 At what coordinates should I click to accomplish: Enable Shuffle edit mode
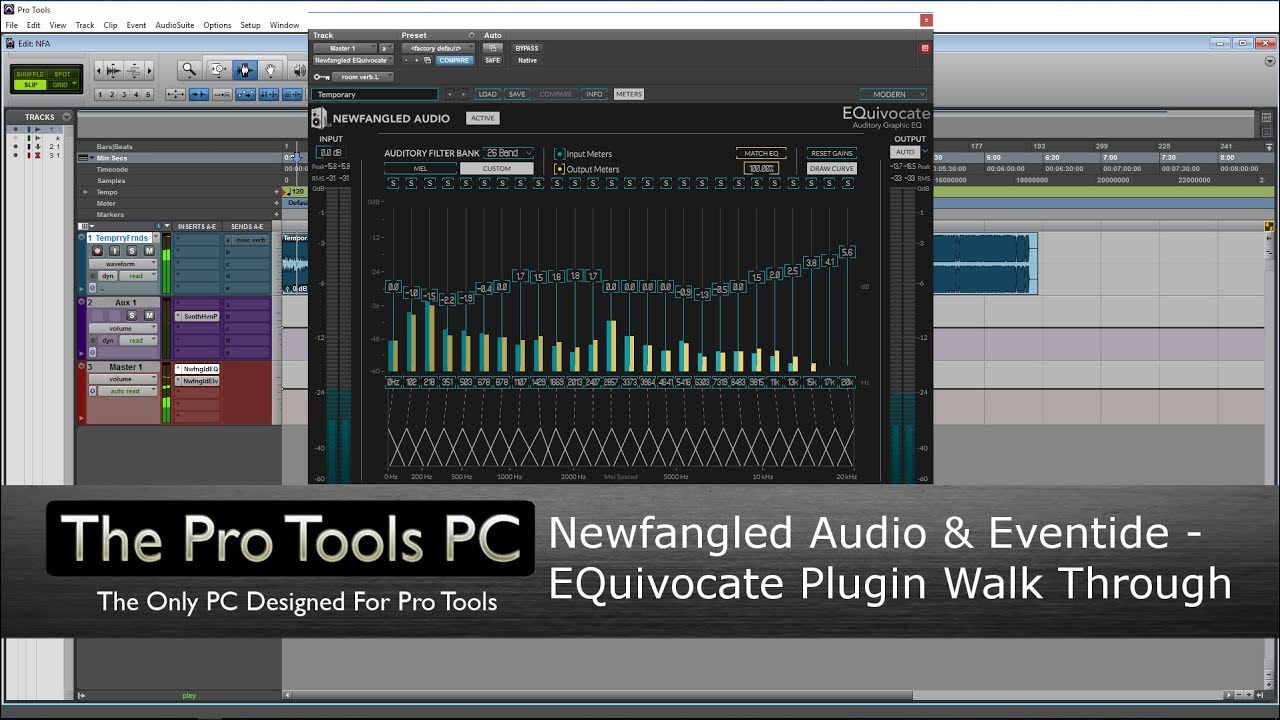tap(30, 74)
